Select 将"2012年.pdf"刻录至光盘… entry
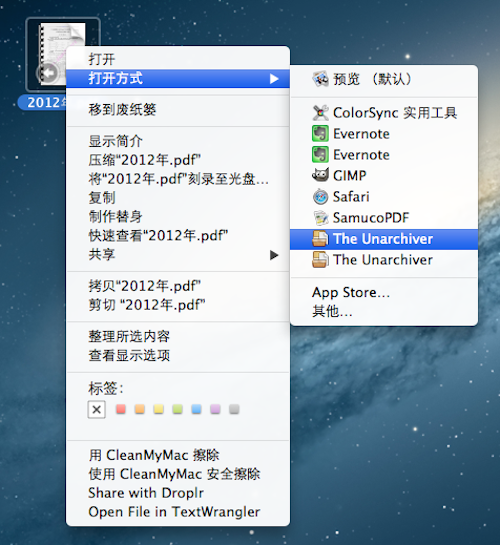The height and width of the screenshot is (545, 500). (x=178, y=179)
